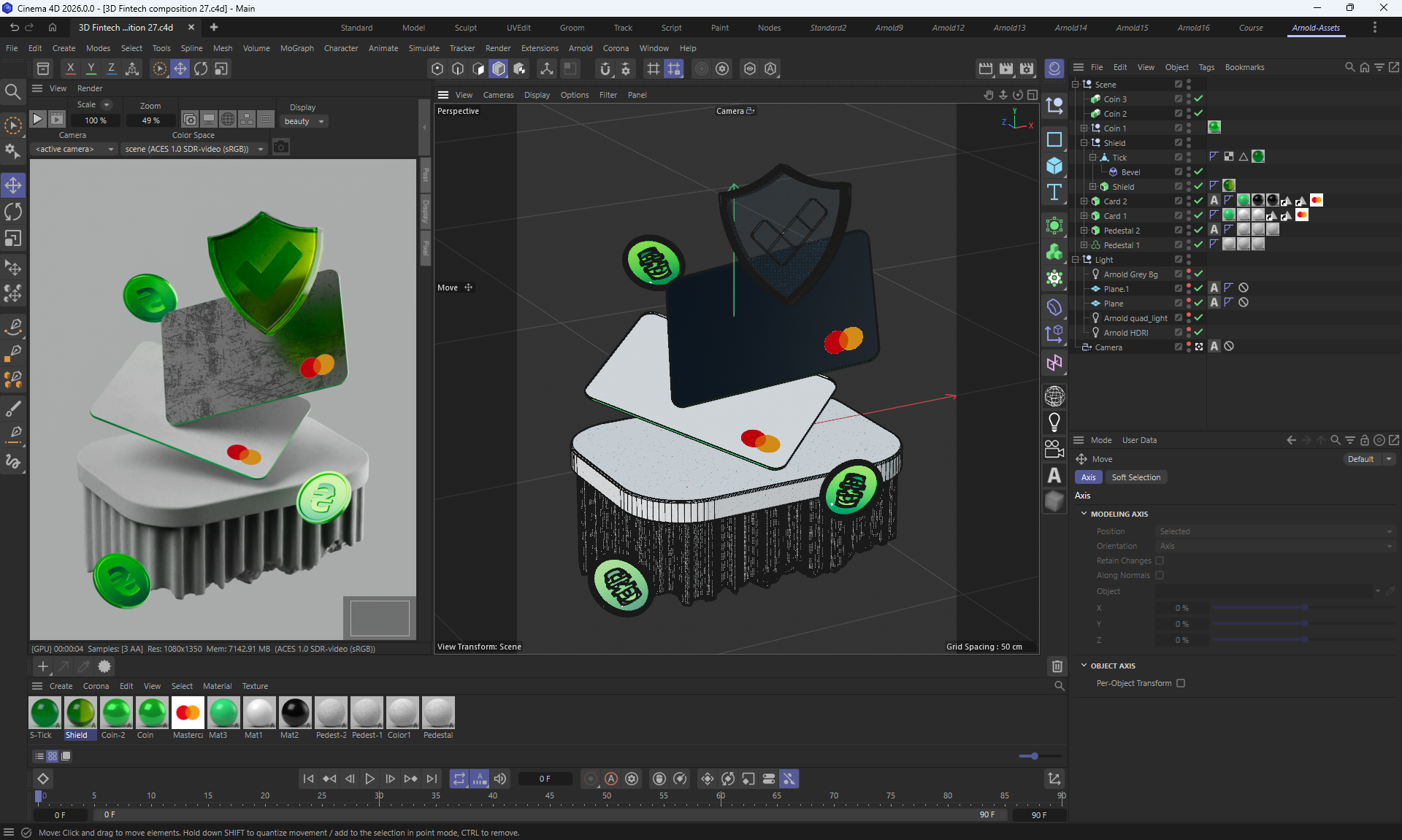Viewport: 1402px width, 840px height.
Task: Select the Rotate tool in left toolbar
Action: click(x=13, y=212)
